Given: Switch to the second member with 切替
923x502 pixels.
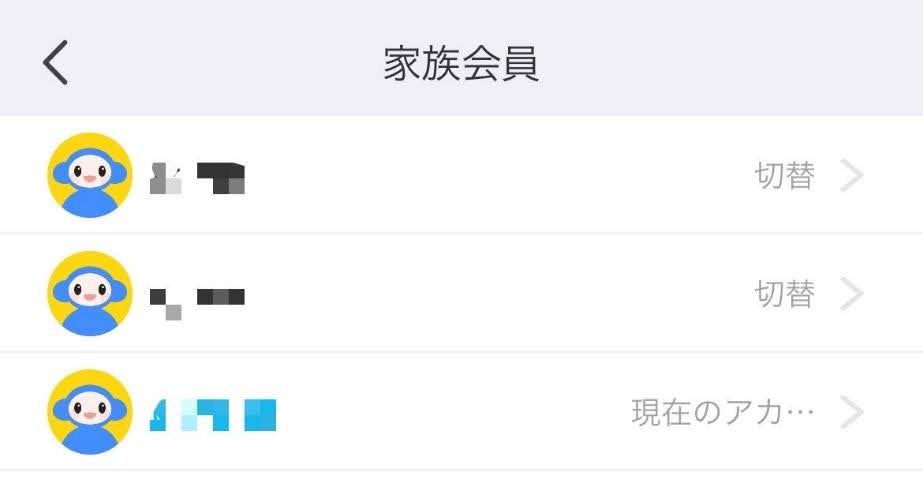Looking at the screenshot, I should [785, 294].
